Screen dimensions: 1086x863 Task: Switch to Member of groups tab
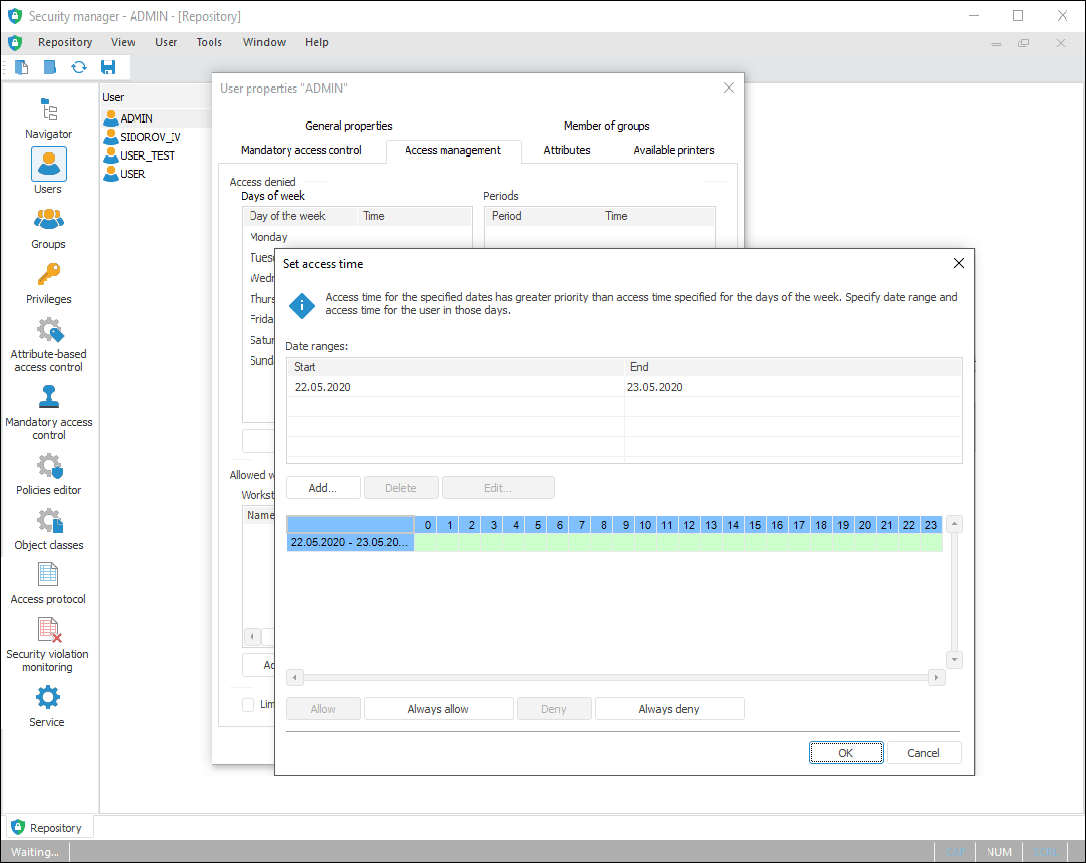(x=607, y=126)
